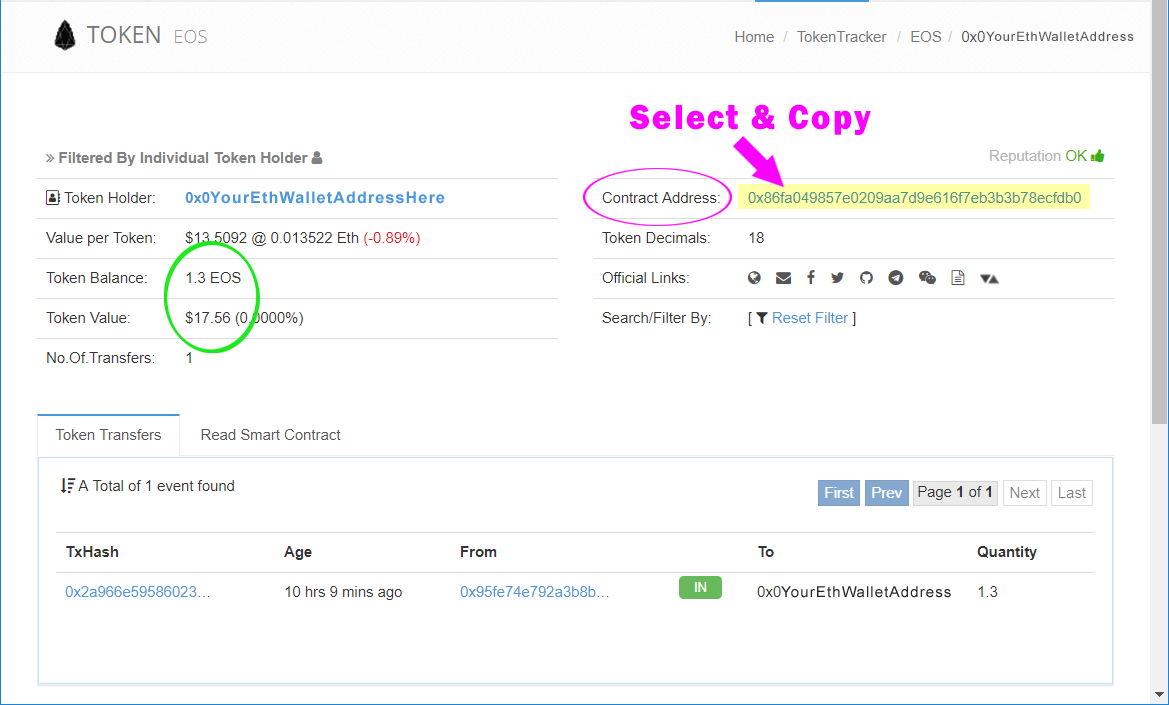The image size is (1169, 705).
Task: Open sender address 0x95fe74e792a3b8b...
Action: tap(534, 592)
